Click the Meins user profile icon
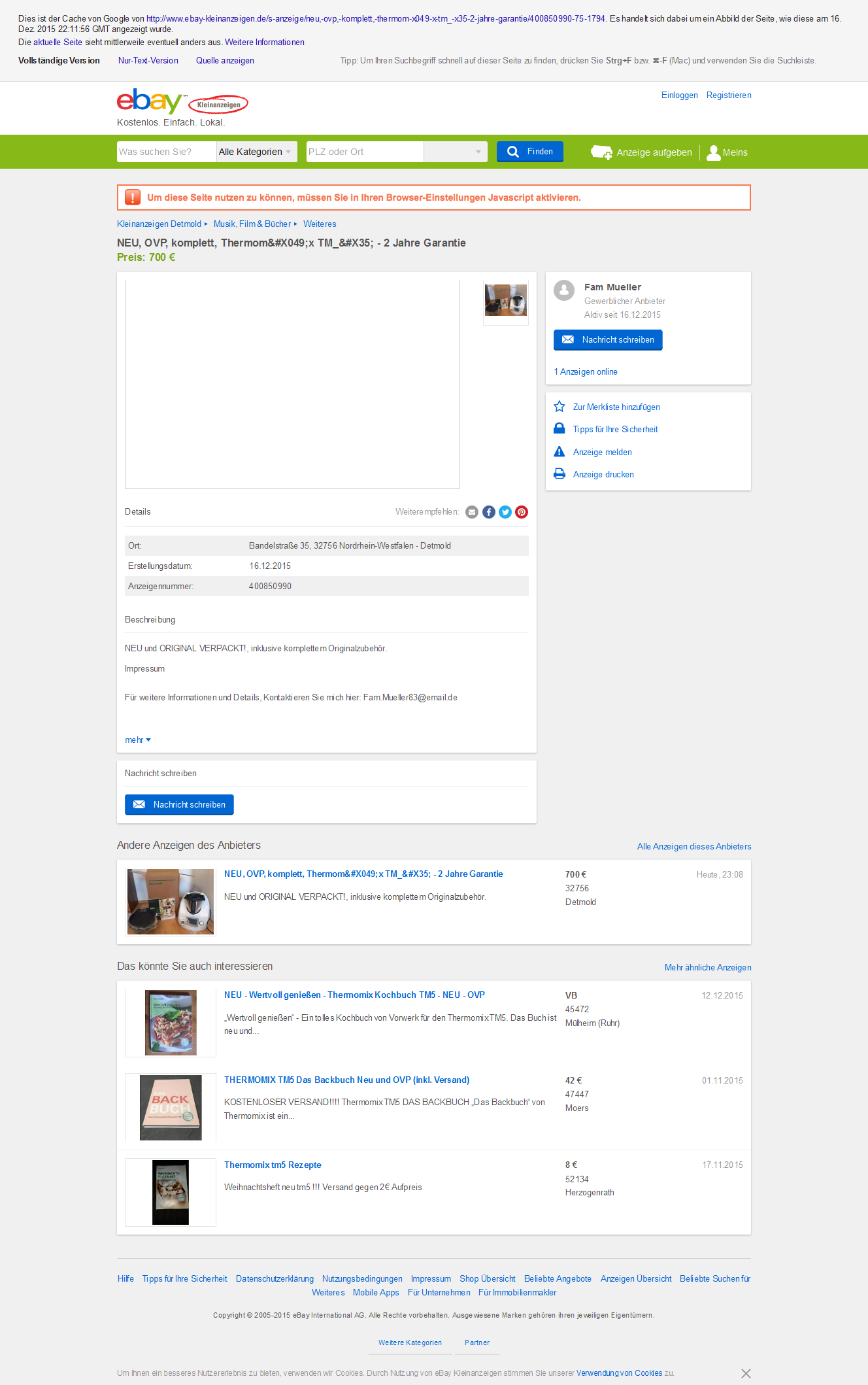Screen dimensions: 868x1385 714,152
